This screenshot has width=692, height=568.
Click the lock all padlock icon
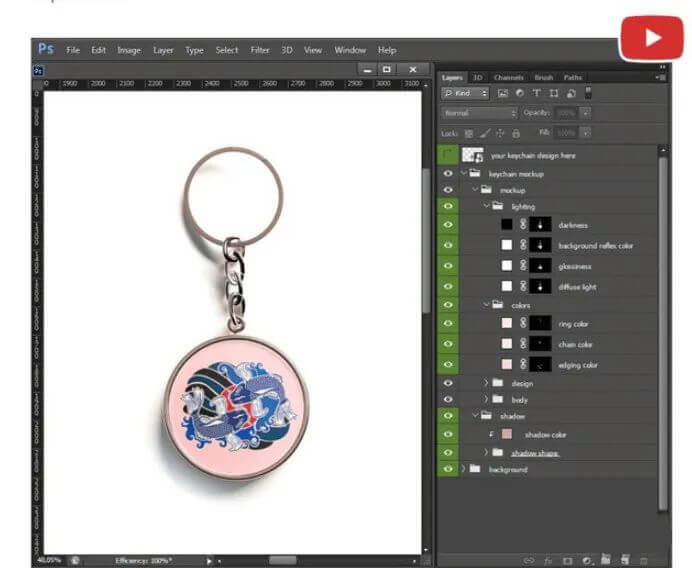coord(516,133)
